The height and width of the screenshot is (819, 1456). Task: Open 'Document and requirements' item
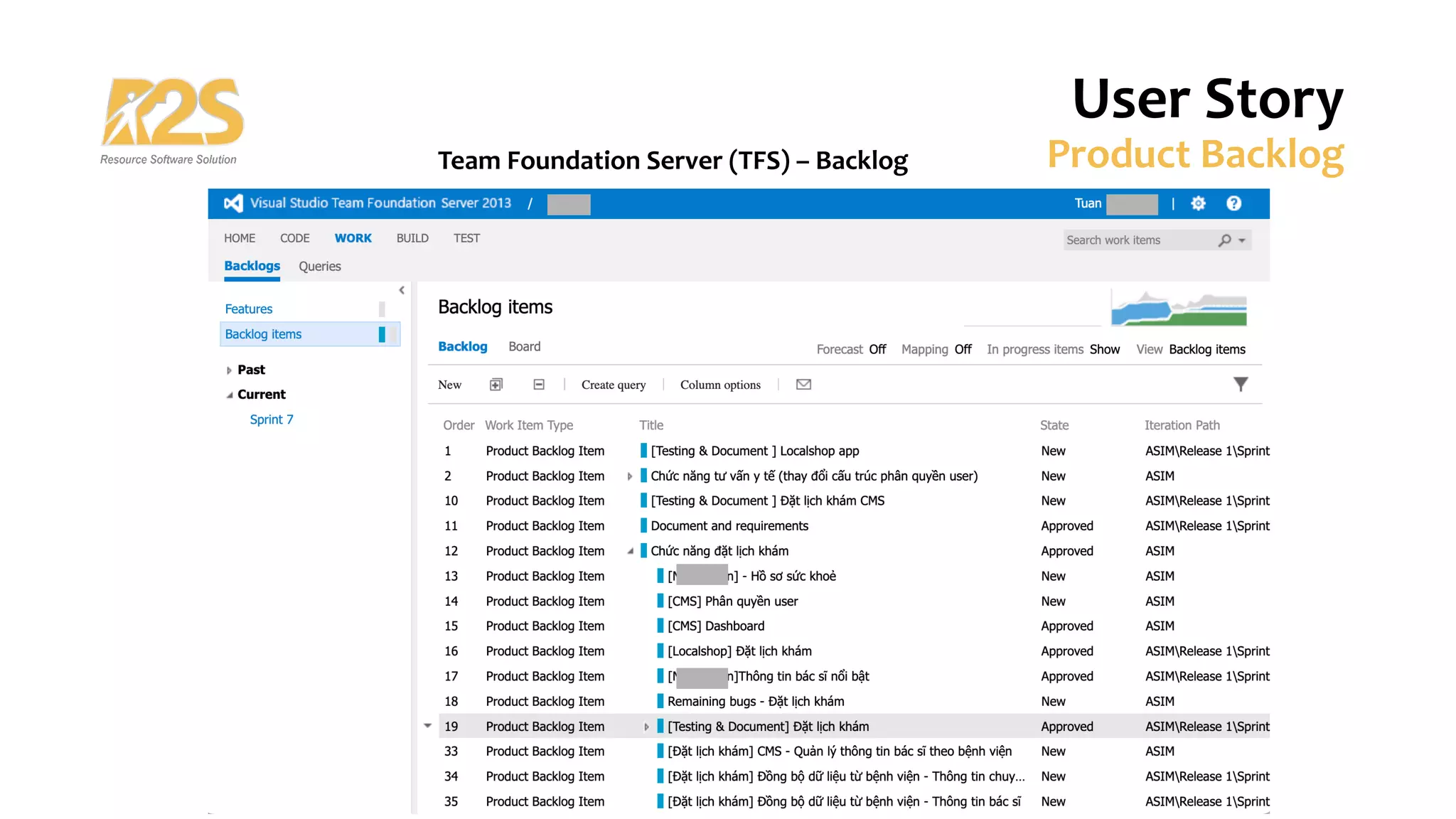(x=729, y=525)
